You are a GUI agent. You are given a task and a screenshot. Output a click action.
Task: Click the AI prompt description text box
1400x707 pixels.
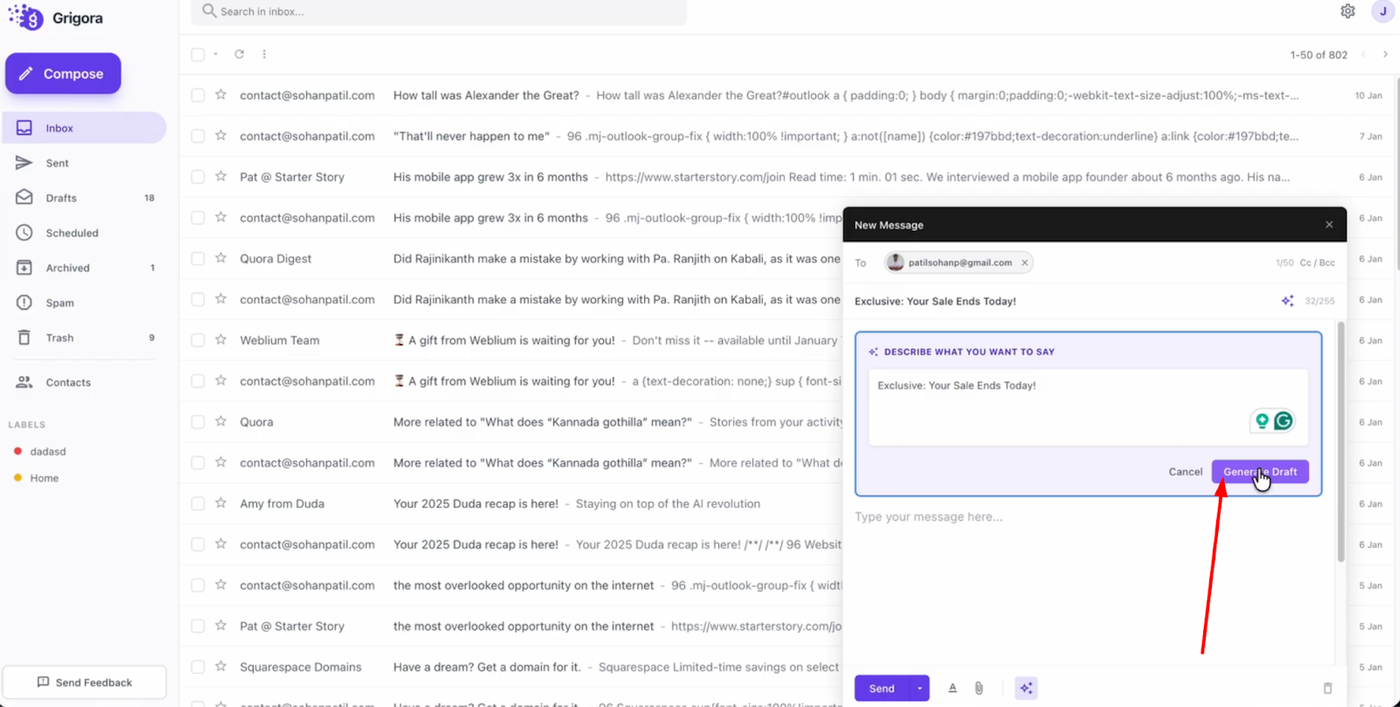(1088, 407)
